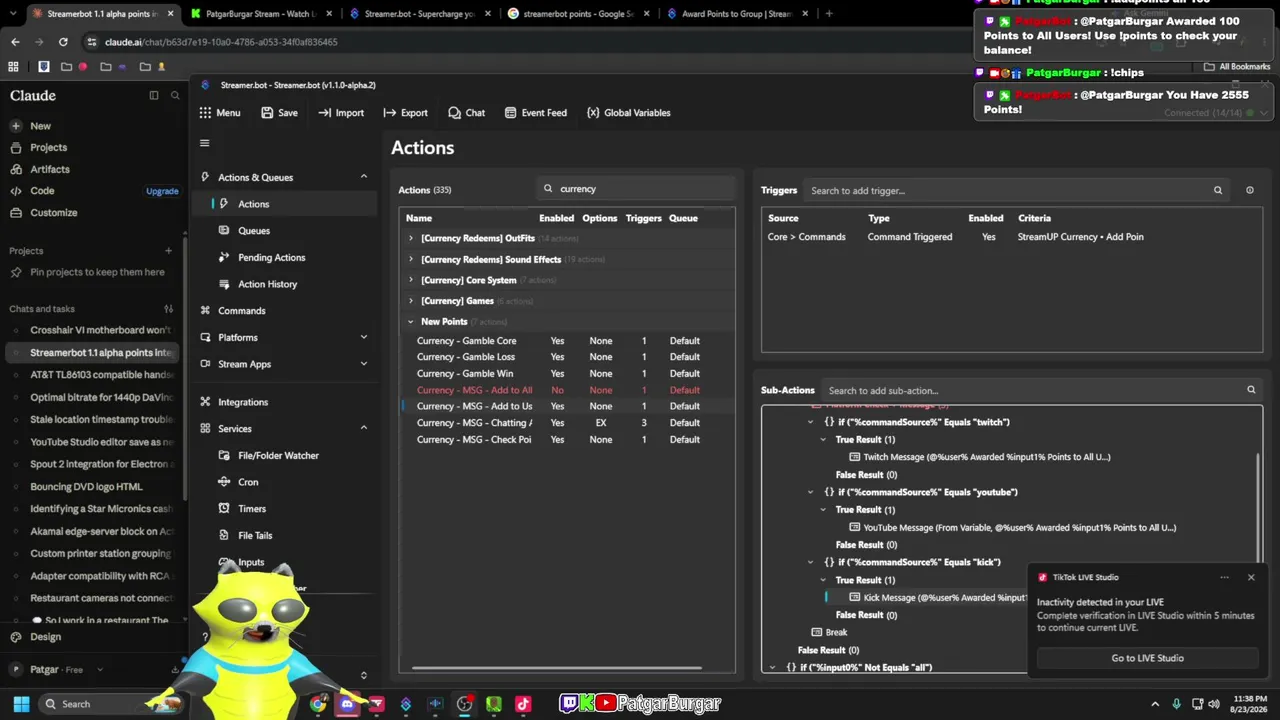This screenshot has height=720, width=1280.
Task: Click the Cron service icon
Action: pyautogui.click(x=224, y=482)
